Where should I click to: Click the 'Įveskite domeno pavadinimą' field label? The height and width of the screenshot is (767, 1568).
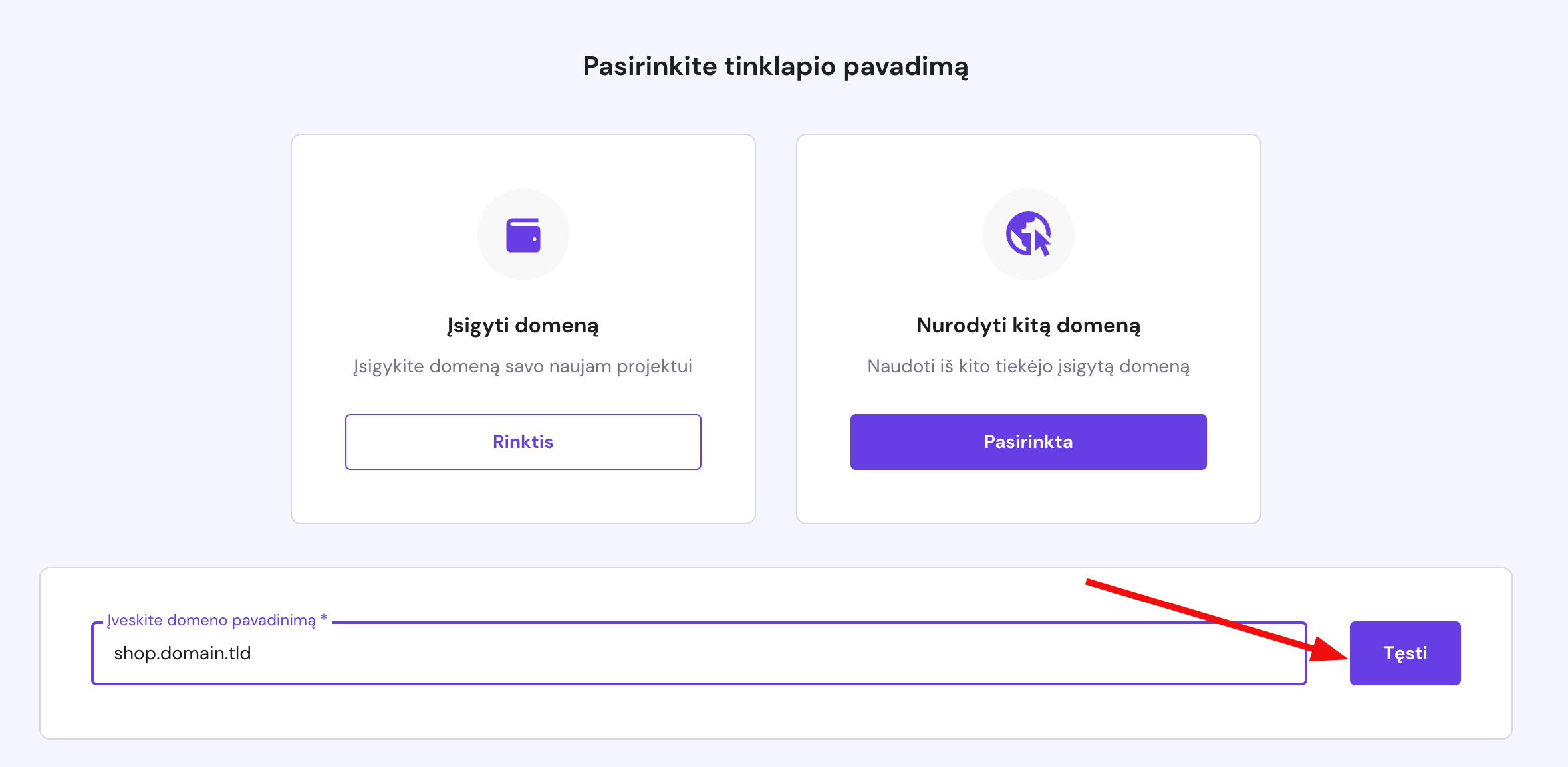(211, 620)
